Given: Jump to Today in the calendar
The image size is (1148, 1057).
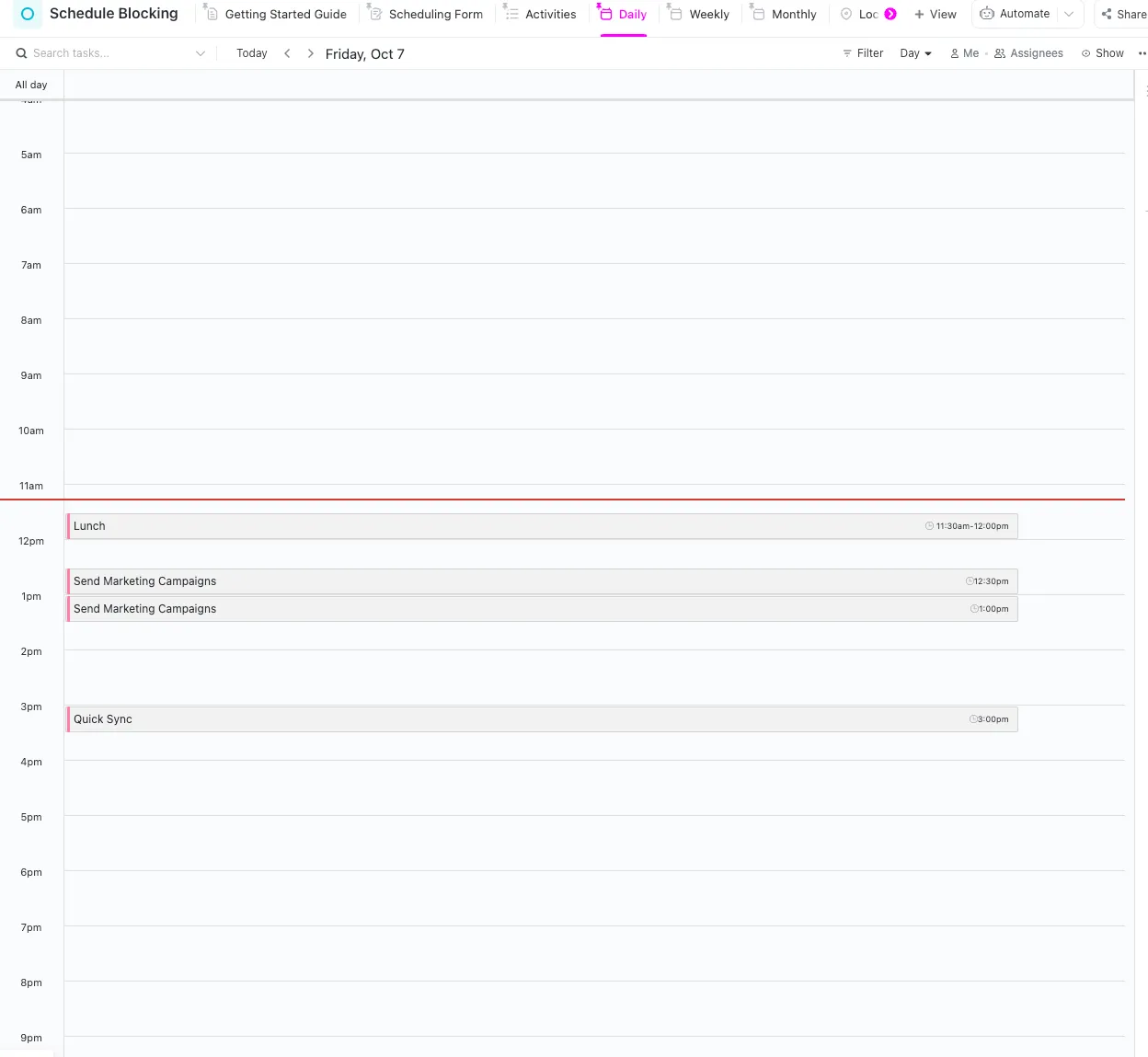Looking at the screenshot, I should point(252,53).
